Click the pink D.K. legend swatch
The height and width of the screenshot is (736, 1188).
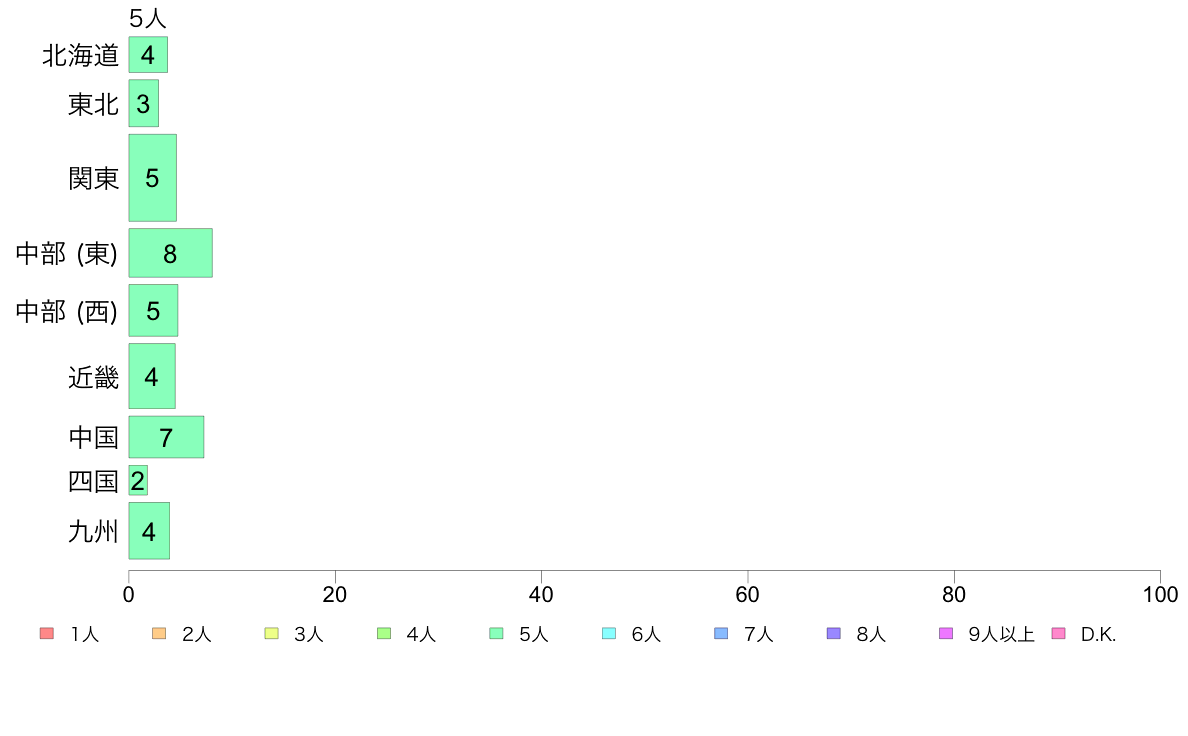pyautogui.click(x=1058, y=634)
